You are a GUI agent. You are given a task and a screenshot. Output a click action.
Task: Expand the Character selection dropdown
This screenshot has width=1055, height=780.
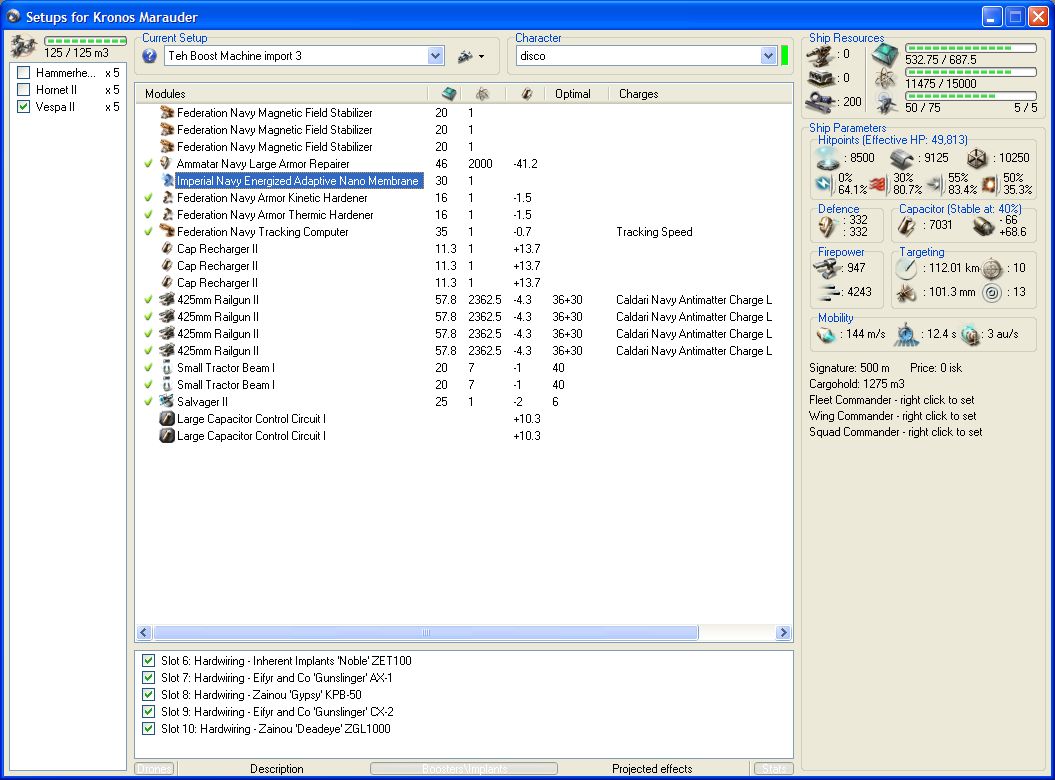(768, 57)
